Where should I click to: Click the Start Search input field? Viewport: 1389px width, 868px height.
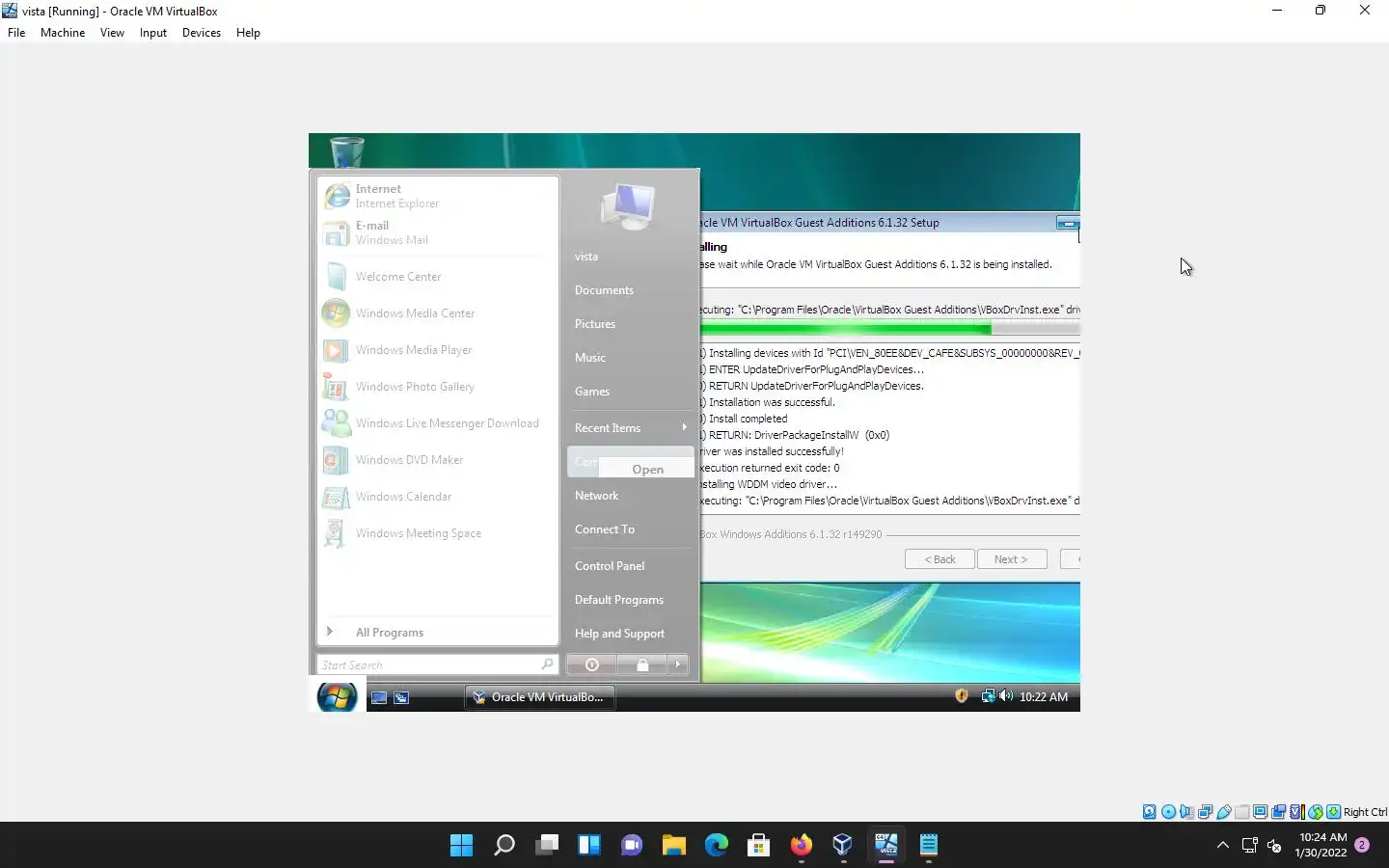coord(437,665)
